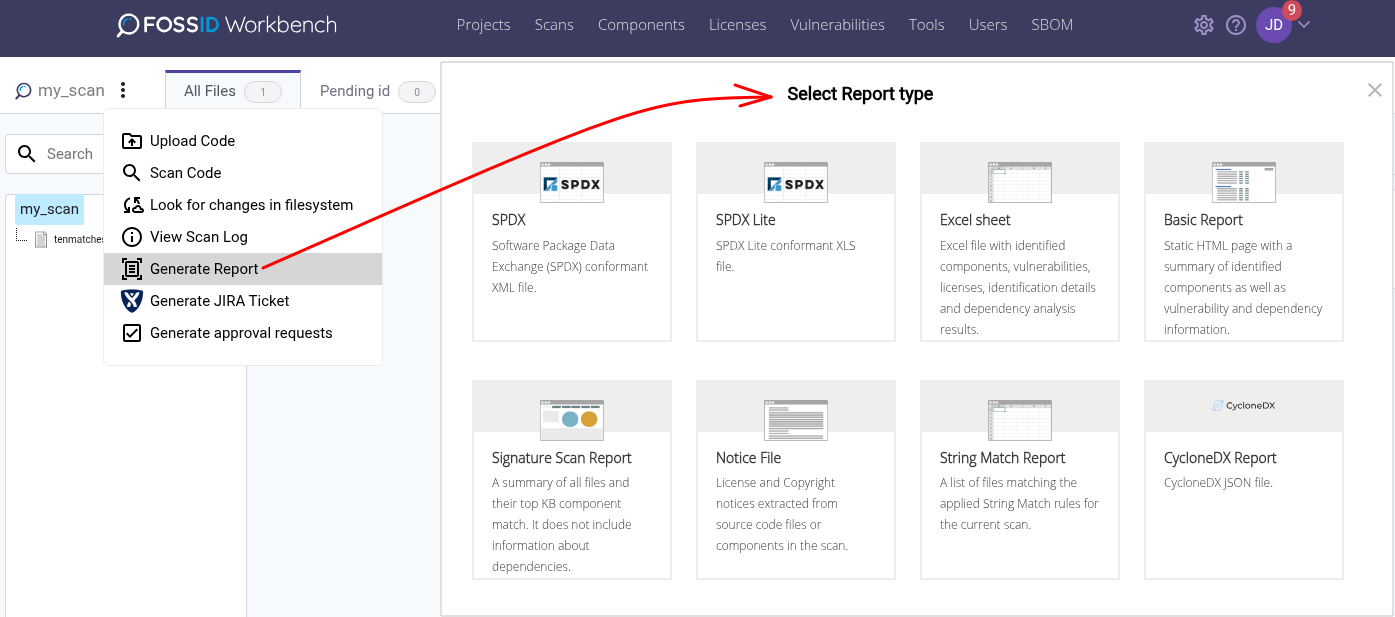Open the Components menu
The image size is (1395, 617).
641,25
